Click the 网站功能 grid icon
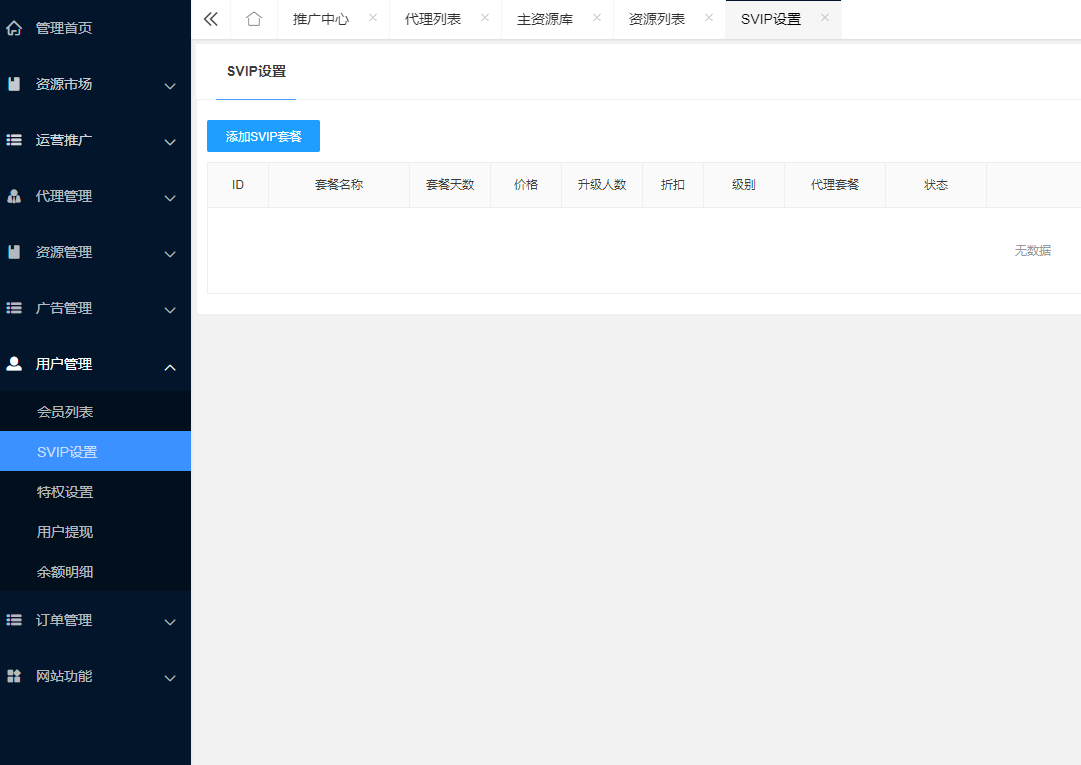The height and width of the screenshot is (765, 1081). coord(14,676)
